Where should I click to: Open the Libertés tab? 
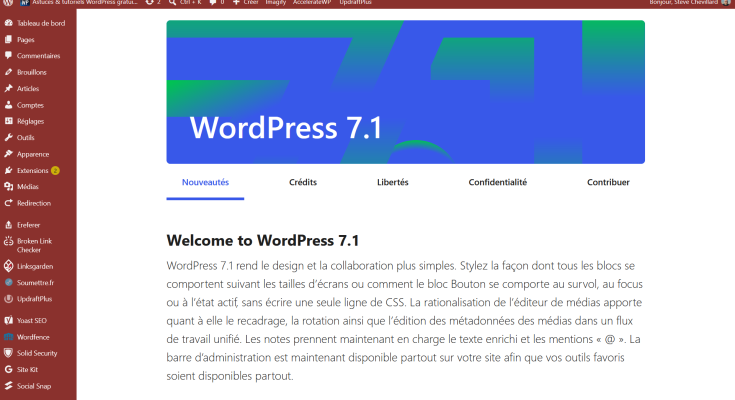click(x=393, y=182)
